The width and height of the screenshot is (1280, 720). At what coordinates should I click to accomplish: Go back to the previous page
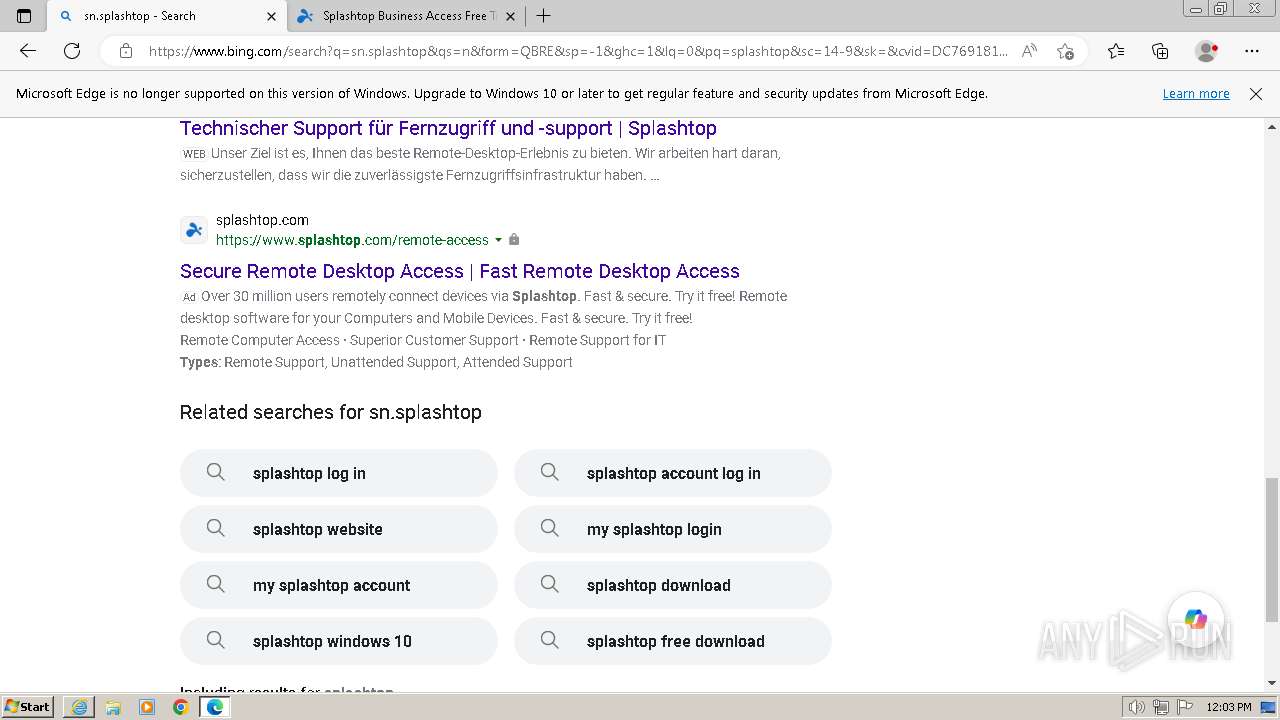28,51
